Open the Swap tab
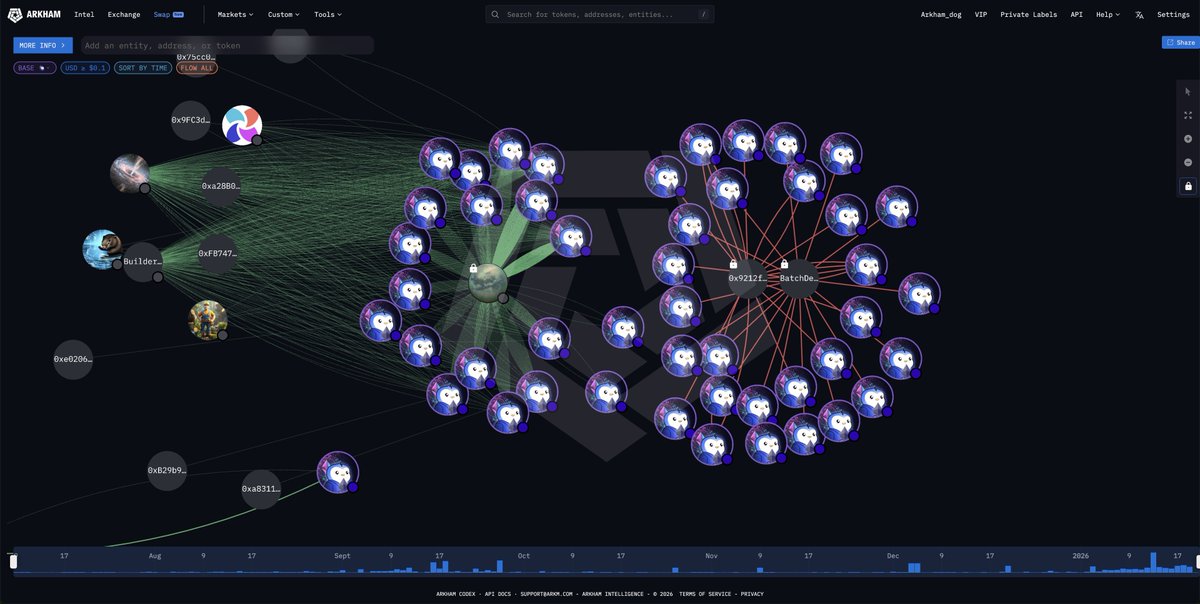This screenshot has height=604, width=1200. point(168,15)
